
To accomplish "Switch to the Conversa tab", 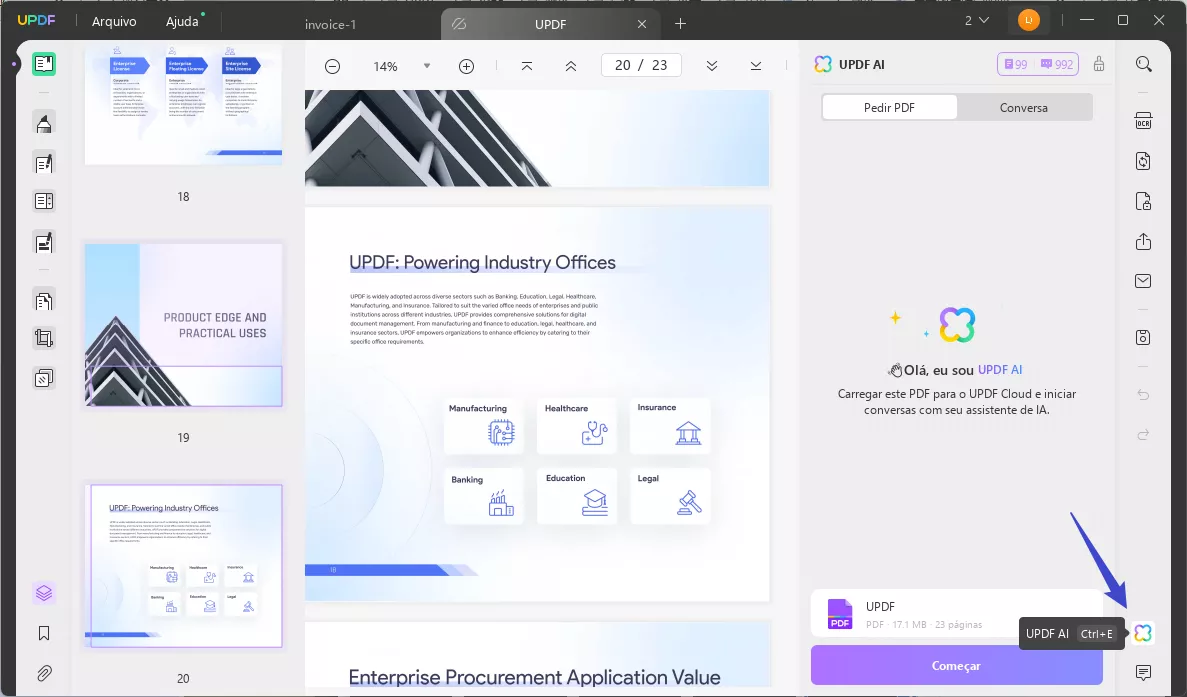I will point(1023,107).
